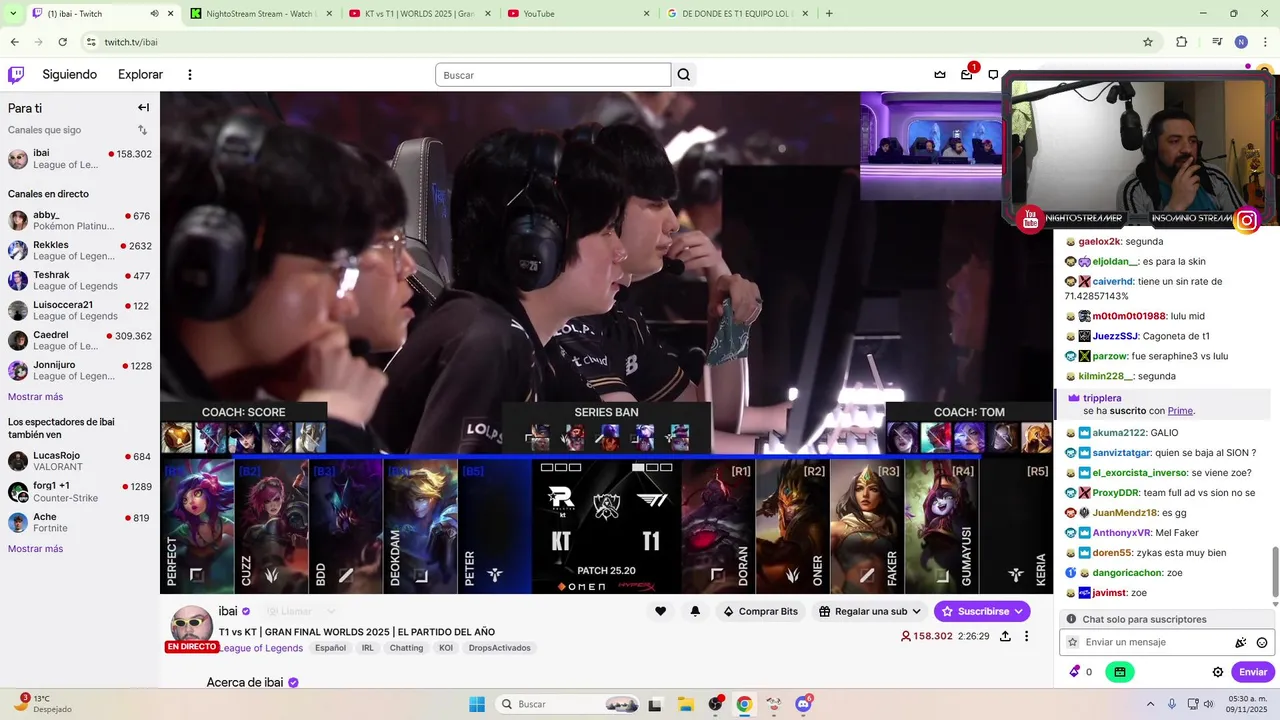Open chat settings gear

1218,672
